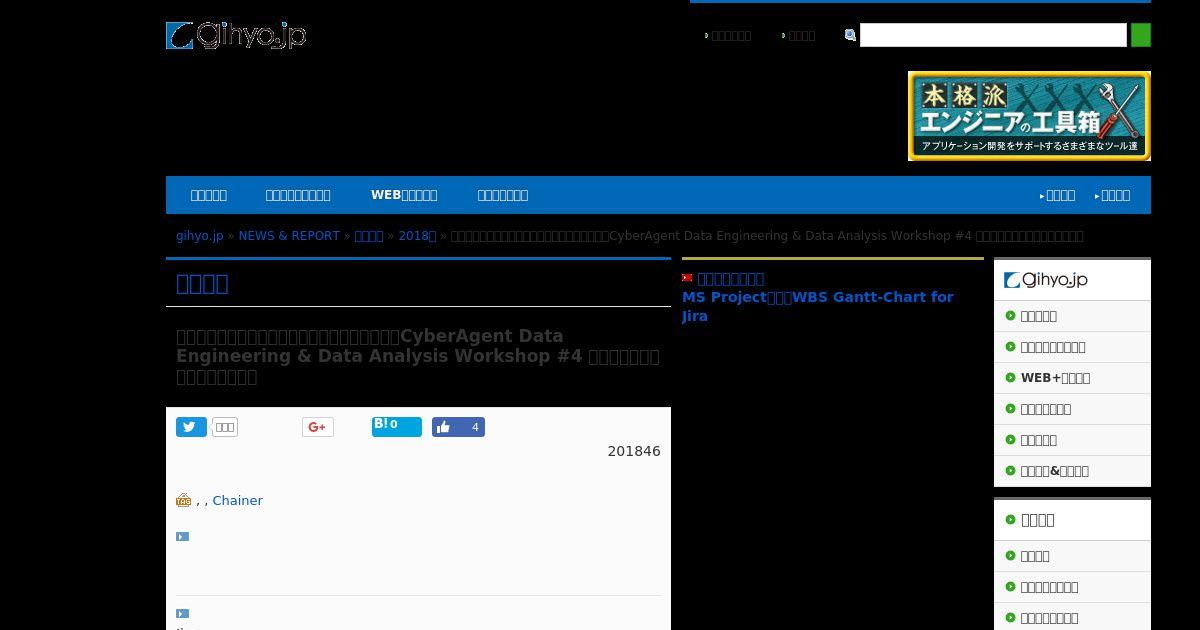
Task: Open the 2018 breadcrumb link
Action: [417, 236]
